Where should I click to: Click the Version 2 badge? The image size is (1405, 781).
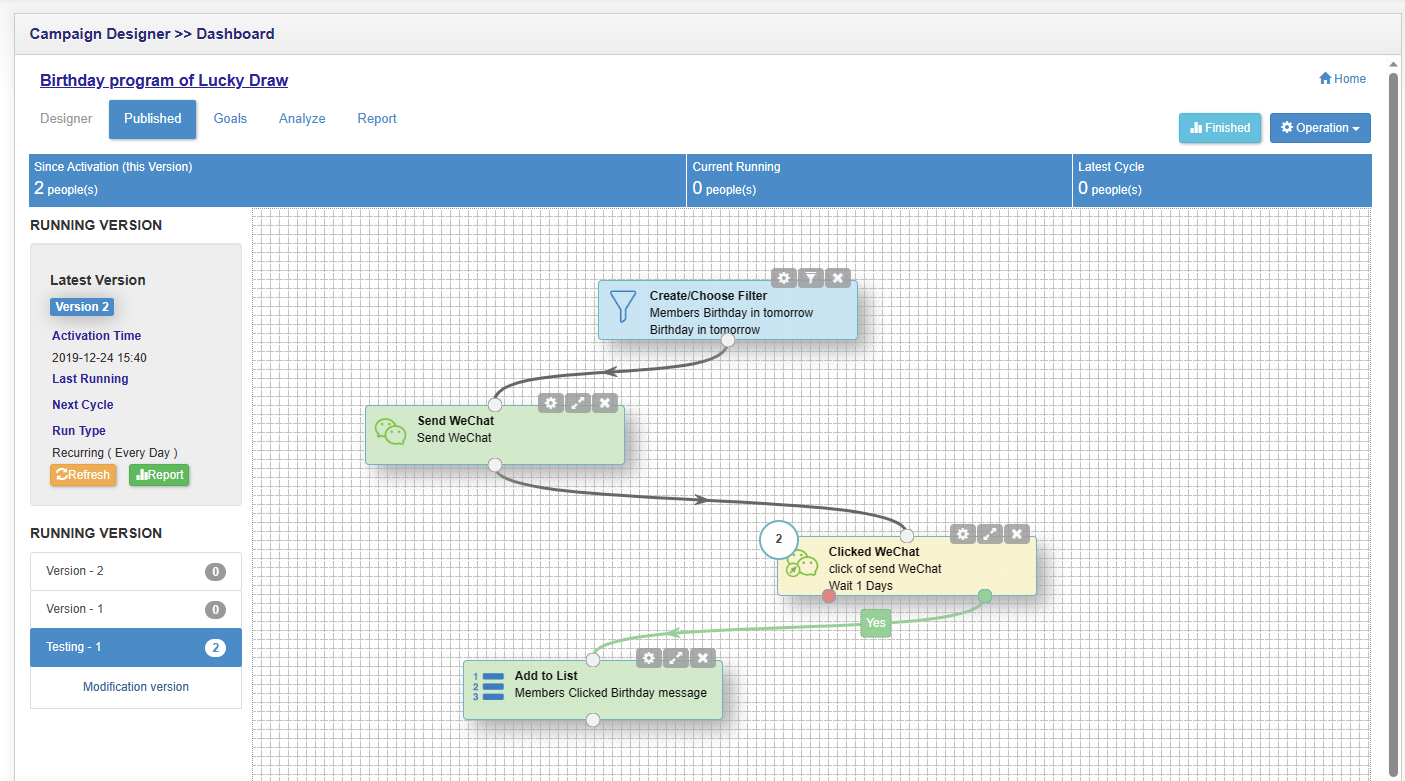click(x=82, y=307)
